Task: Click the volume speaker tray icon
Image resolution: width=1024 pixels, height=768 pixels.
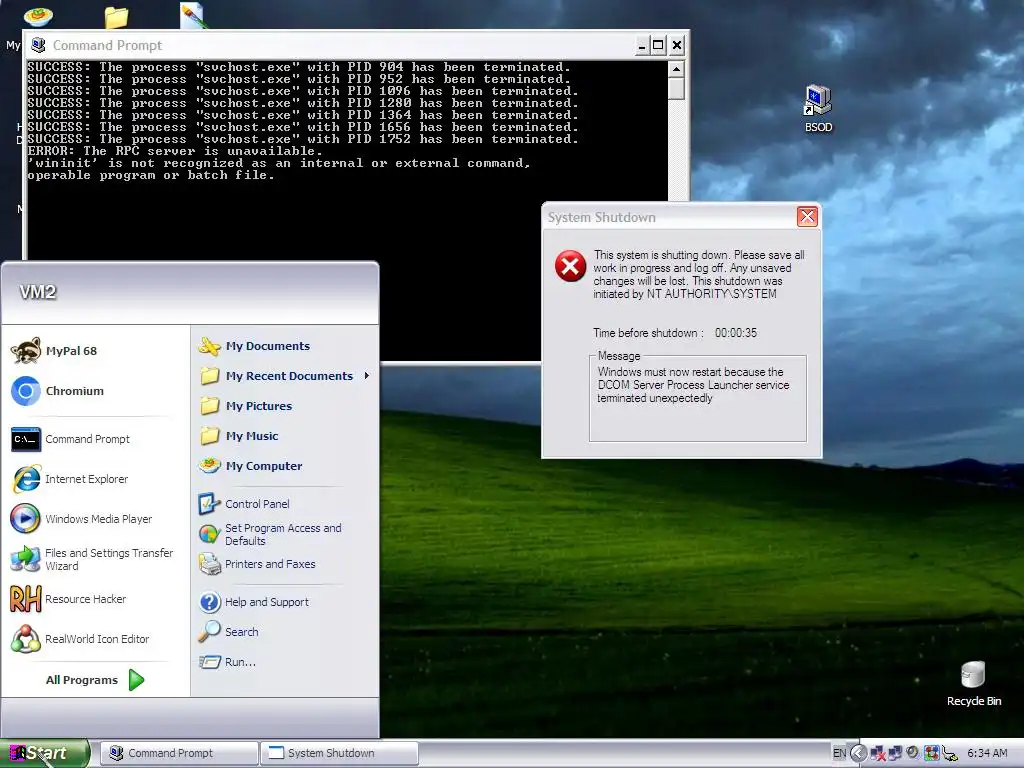Action: pos(913,753)
